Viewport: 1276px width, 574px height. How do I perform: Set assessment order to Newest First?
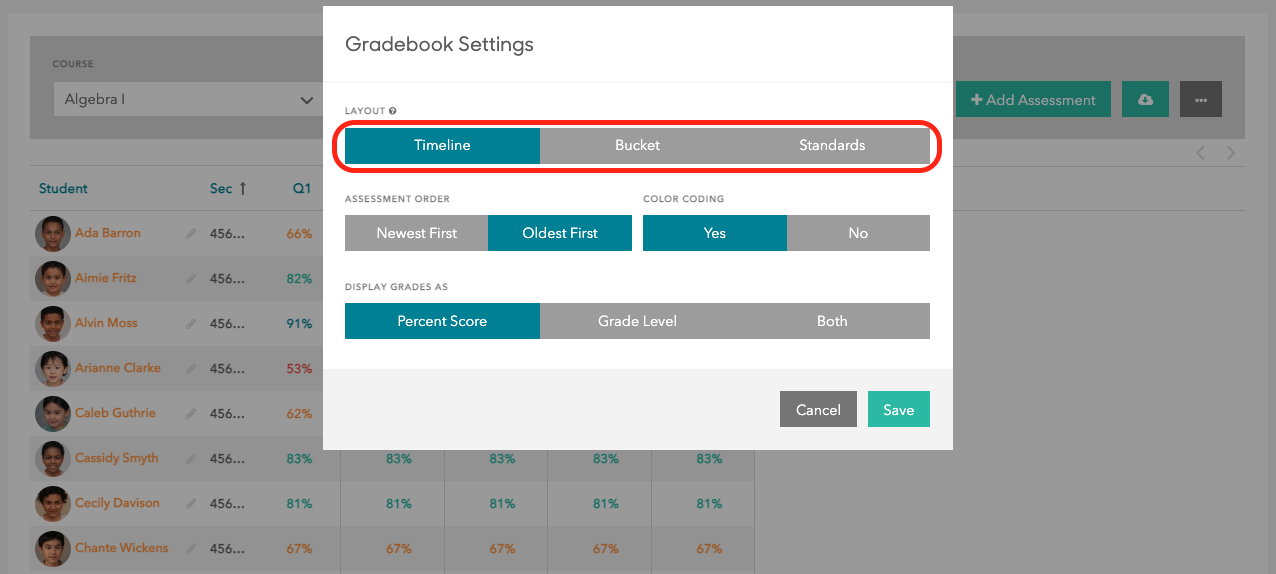click(x=416, y=233)
